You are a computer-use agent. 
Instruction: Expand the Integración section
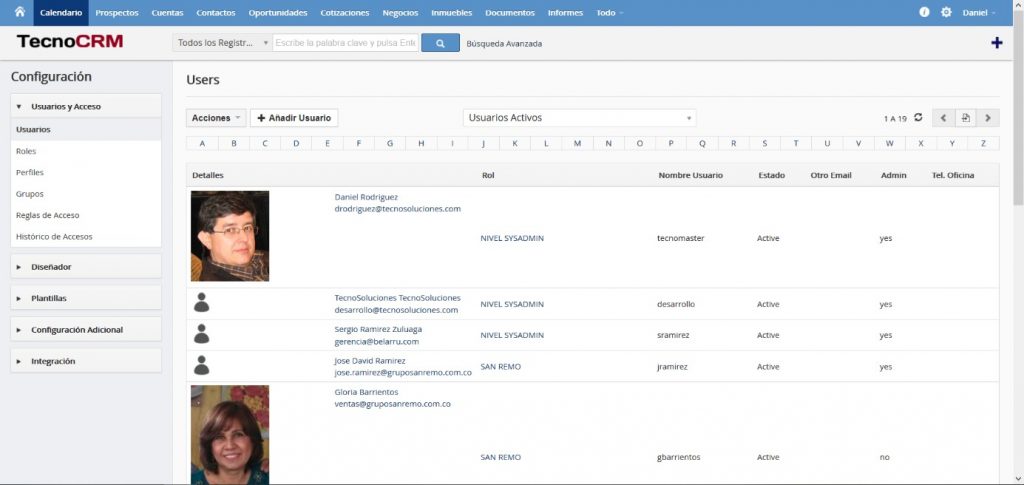click(86, 361)
